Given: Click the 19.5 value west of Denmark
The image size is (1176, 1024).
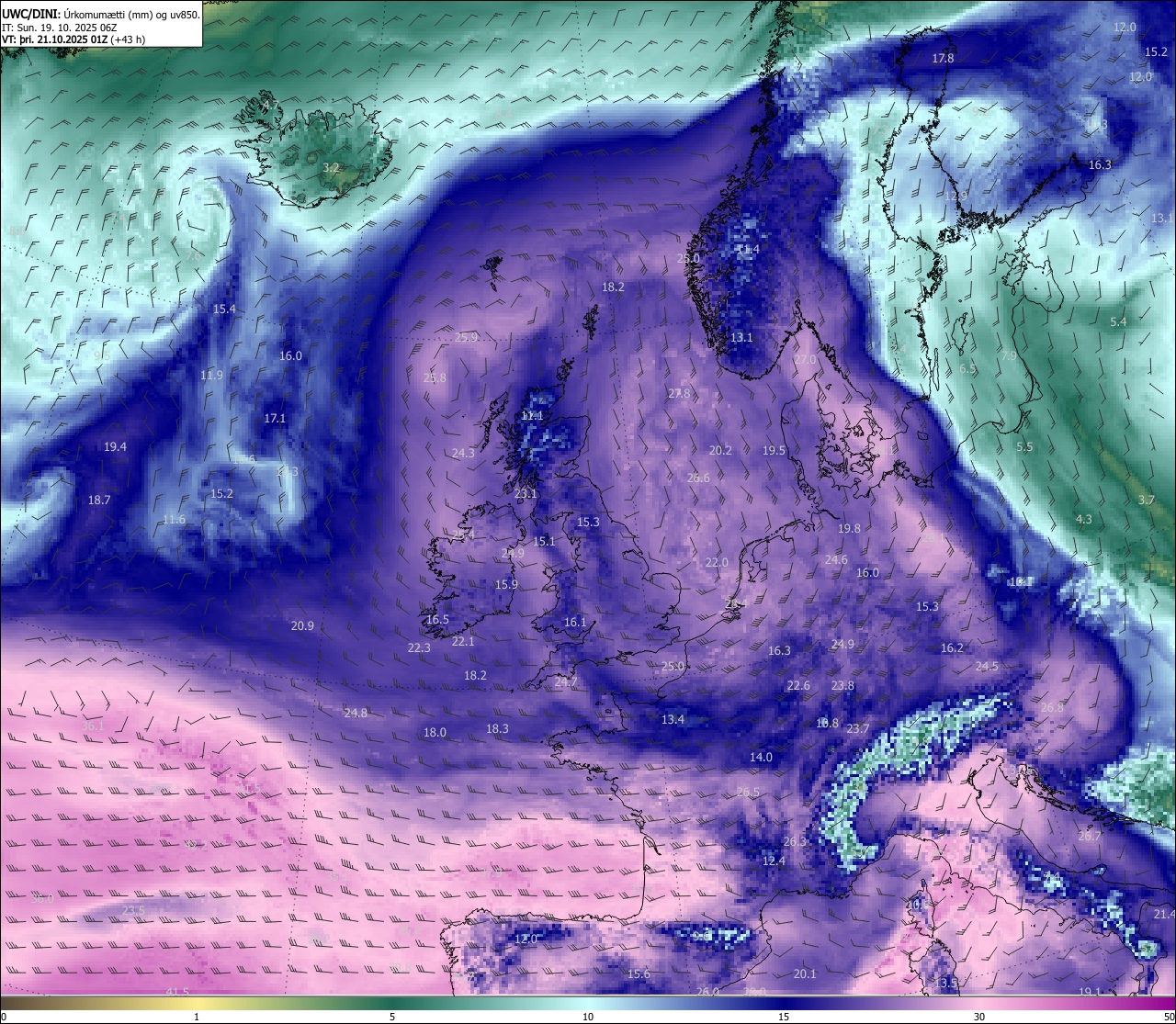Looking at the screenshot, I should [x=774, y=450].
